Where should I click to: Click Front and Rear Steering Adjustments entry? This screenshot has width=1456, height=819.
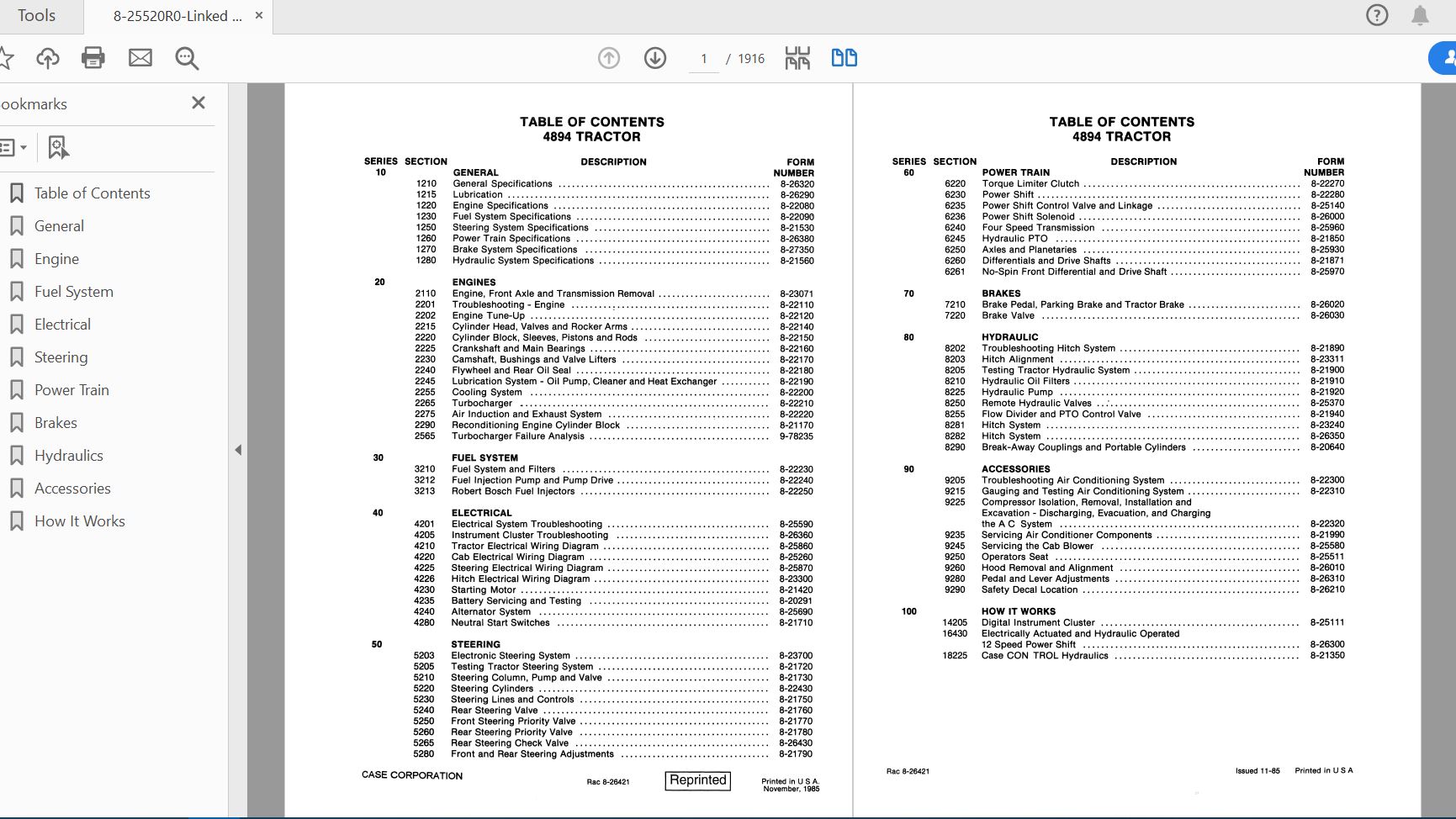(532, 753)
